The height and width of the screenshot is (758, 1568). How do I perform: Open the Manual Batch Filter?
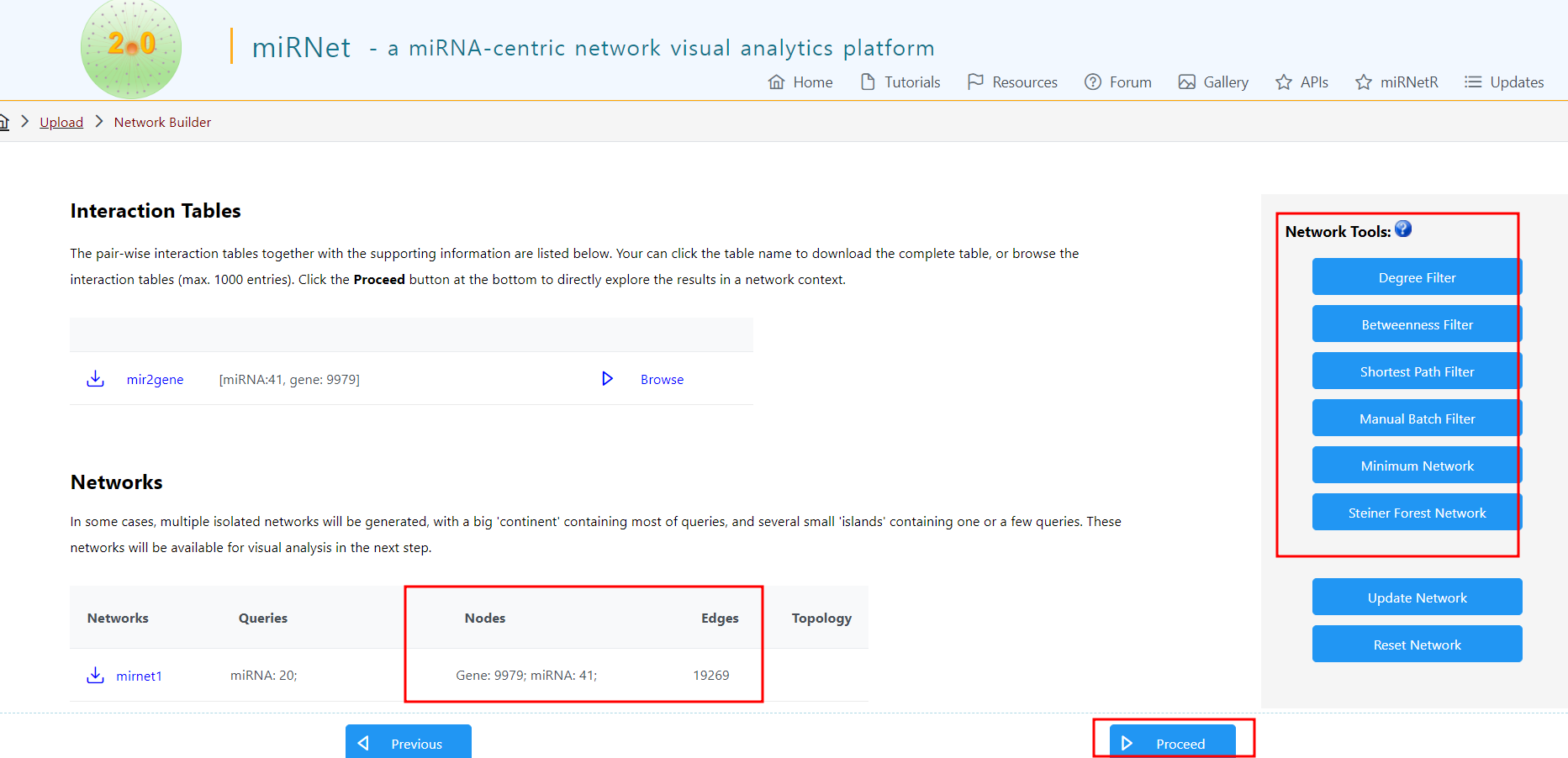(1417, 418)
